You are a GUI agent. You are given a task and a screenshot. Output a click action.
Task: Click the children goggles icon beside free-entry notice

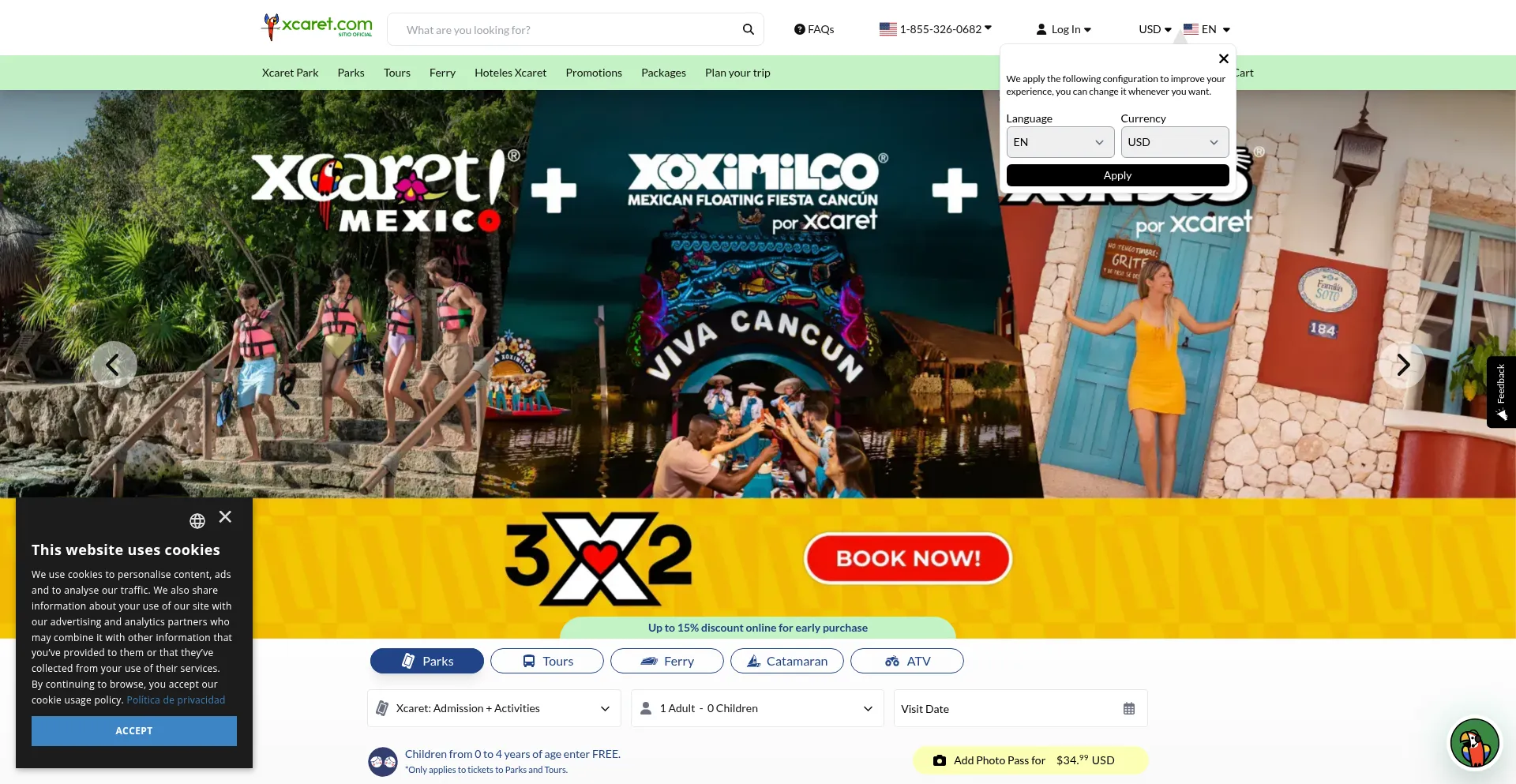pos(383,762)
